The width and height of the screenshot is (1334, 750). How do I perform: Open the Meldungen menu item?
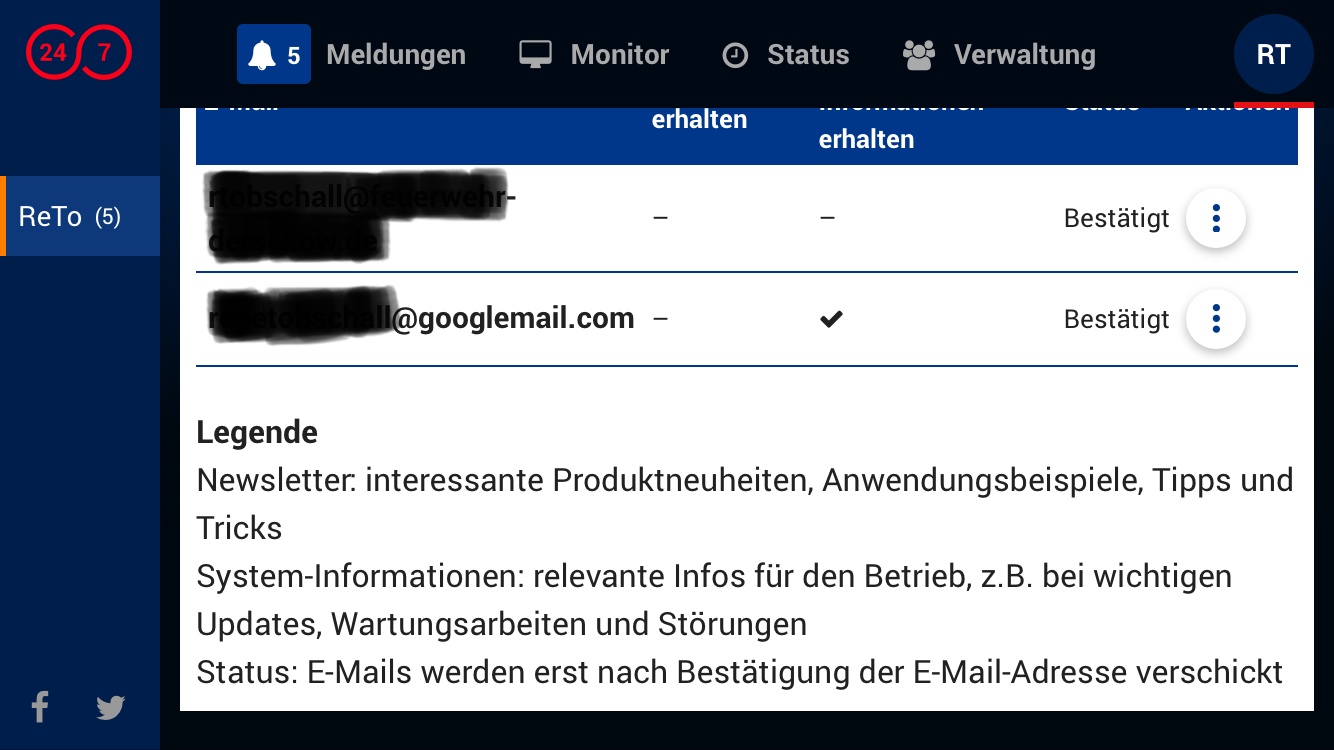[395, 54]
